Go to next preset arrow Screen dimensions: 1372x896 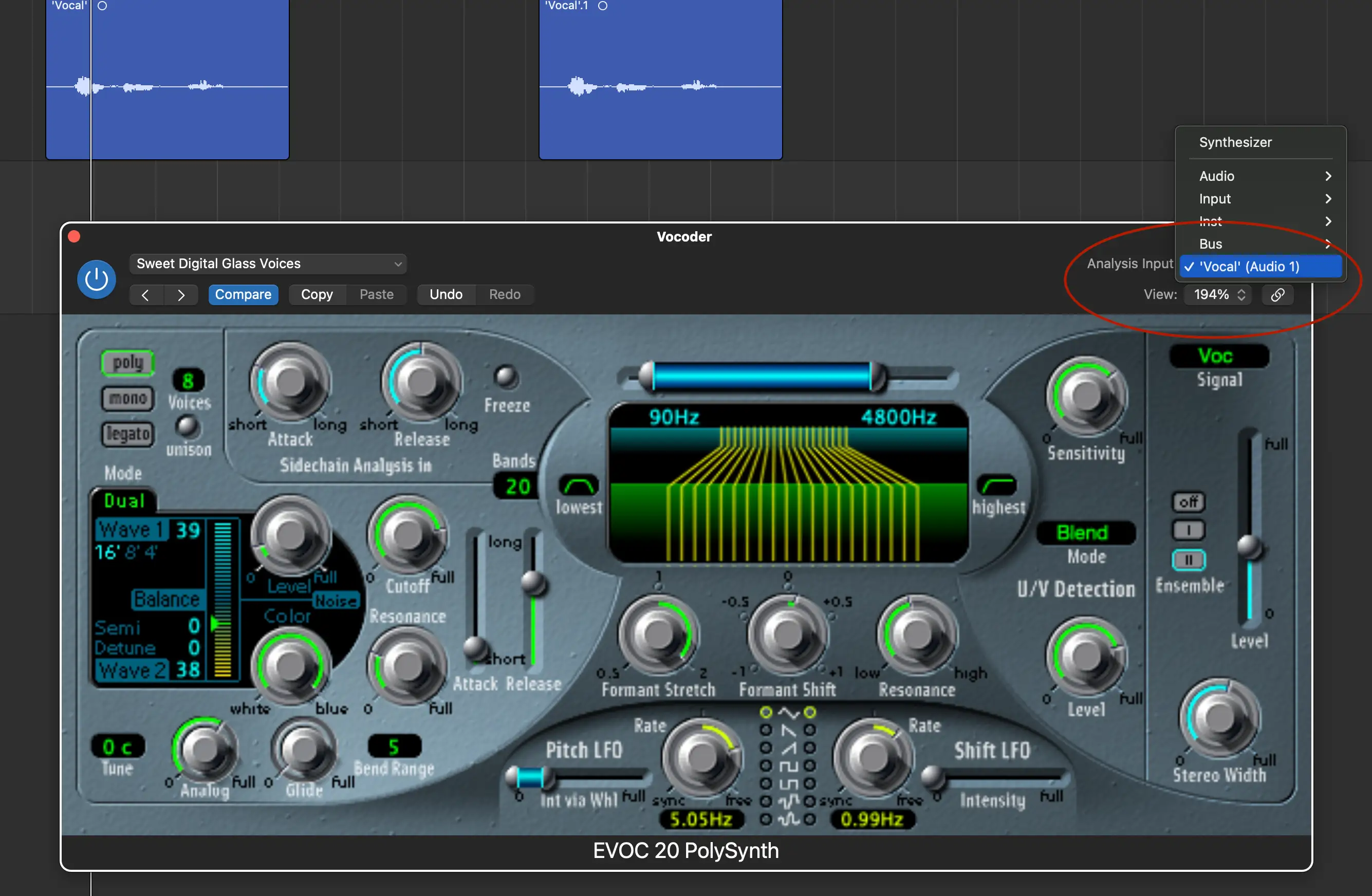(181, 295)
